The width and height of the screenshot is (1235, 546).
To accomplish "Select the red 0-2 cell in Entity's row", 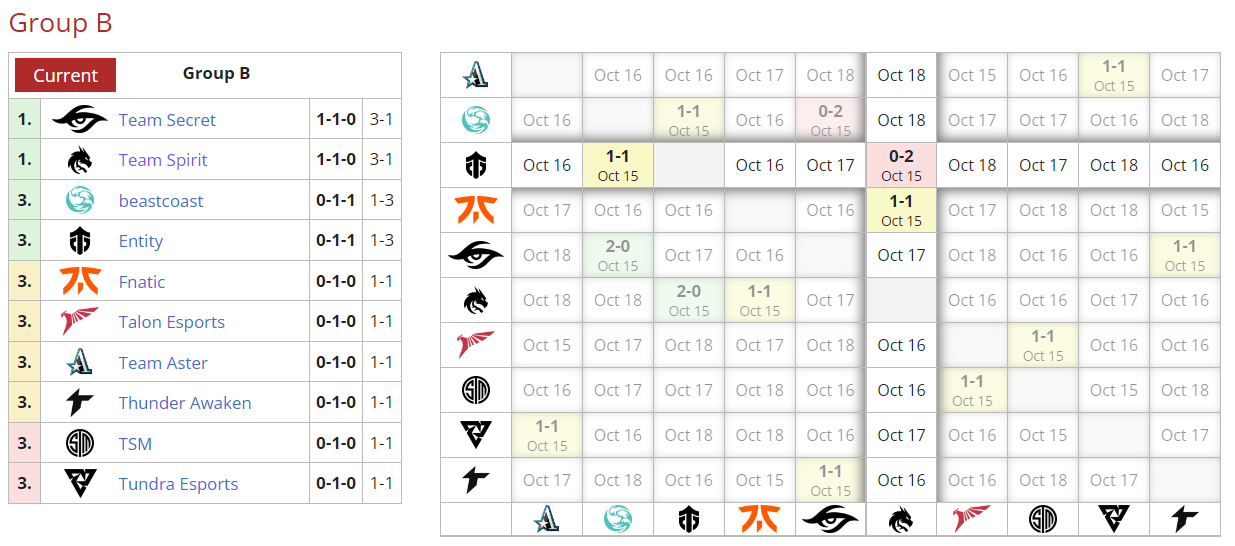I will click(x=901, y=165).
